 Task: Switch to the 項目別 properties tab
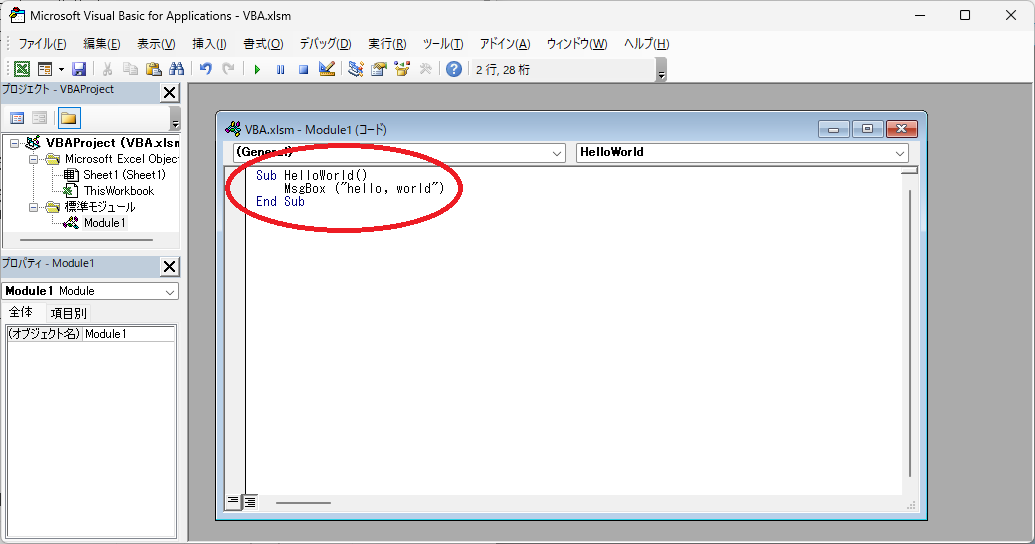click(x=69, y=313)
